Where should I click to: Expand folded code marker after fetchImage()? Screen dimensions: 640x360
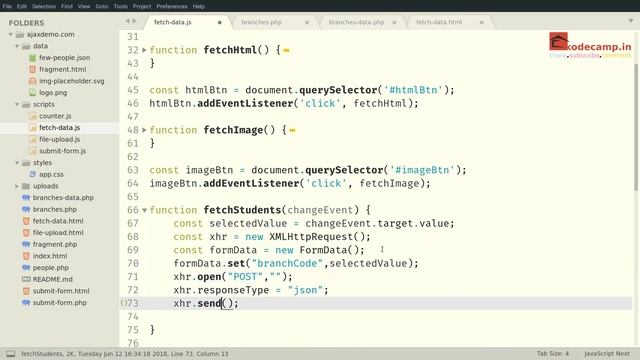pyautogui.click(x=292, y=131)
